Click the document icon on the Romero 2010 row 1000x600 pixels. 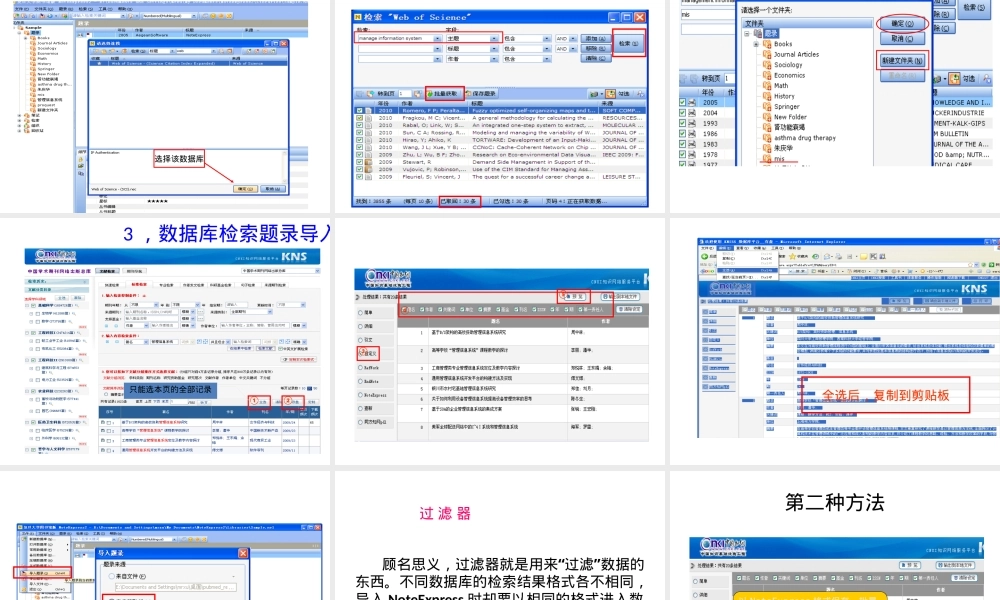point(369,110)
